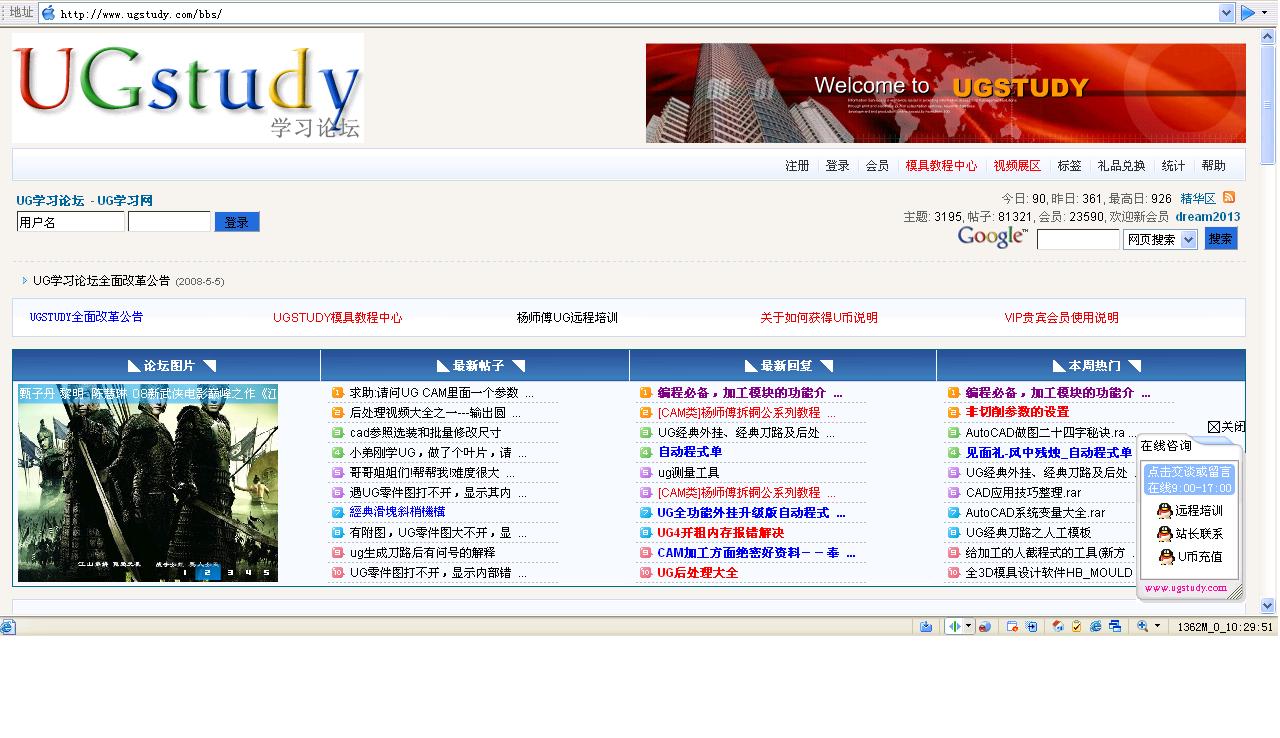This screenshot has width=1280, height=738.
Task: Click the clipboard checkmark icon in status bar
Action: click(x=1077, y=627)
